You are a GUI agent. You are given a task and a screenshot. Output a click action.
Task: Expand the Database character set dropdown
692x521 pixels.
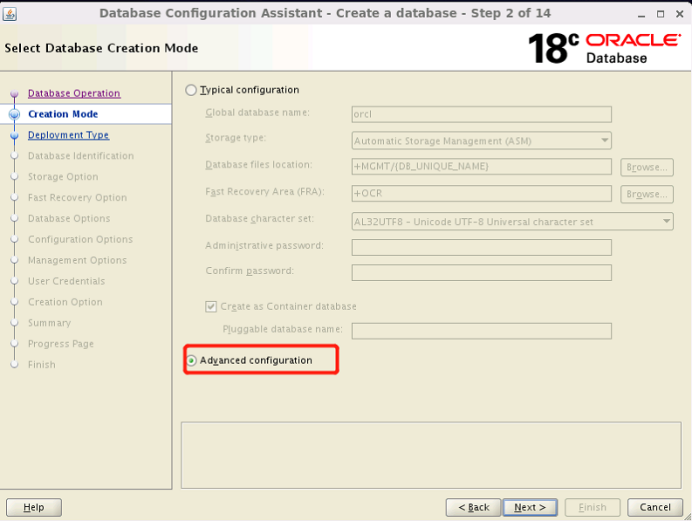512,222
